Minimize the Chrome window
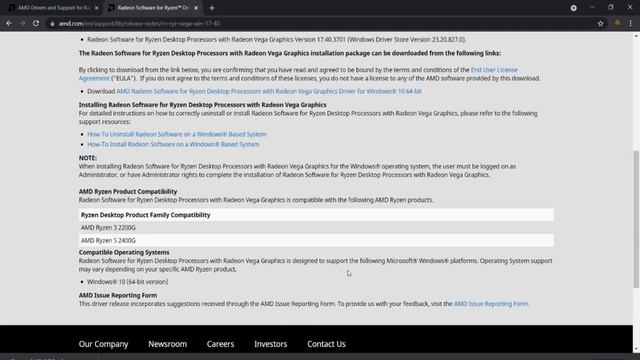 592,7
